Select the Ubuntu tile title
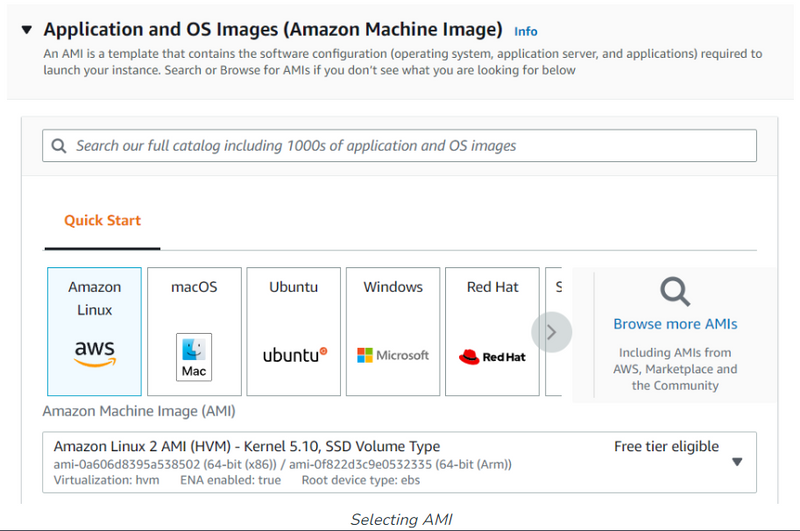The width and height of the screenshot is (800, 531). click(x=294, y=287)
